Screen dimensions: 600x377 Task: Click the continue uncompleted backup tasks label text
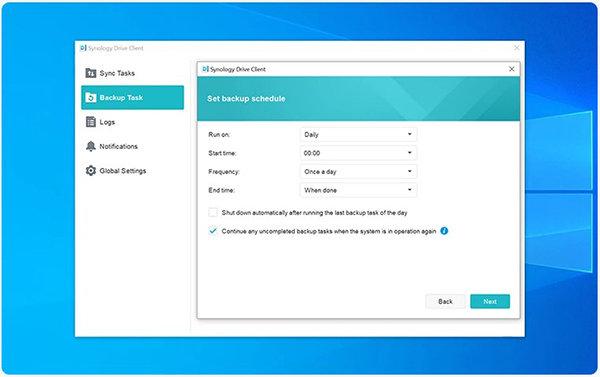point(329,231)
